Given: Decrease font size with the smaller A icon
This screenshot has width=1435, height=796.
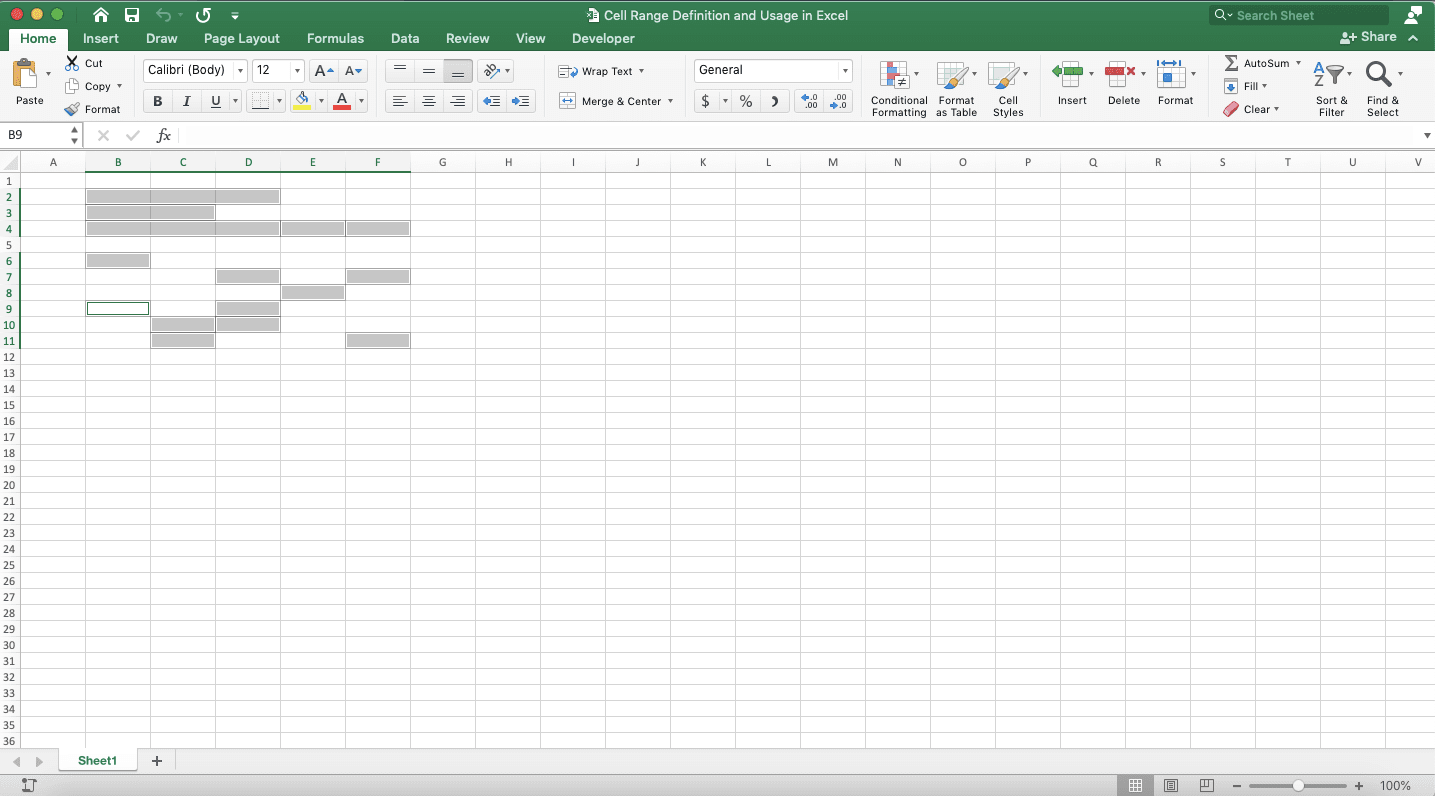Looking at the screenshot, I should (354, 71).
